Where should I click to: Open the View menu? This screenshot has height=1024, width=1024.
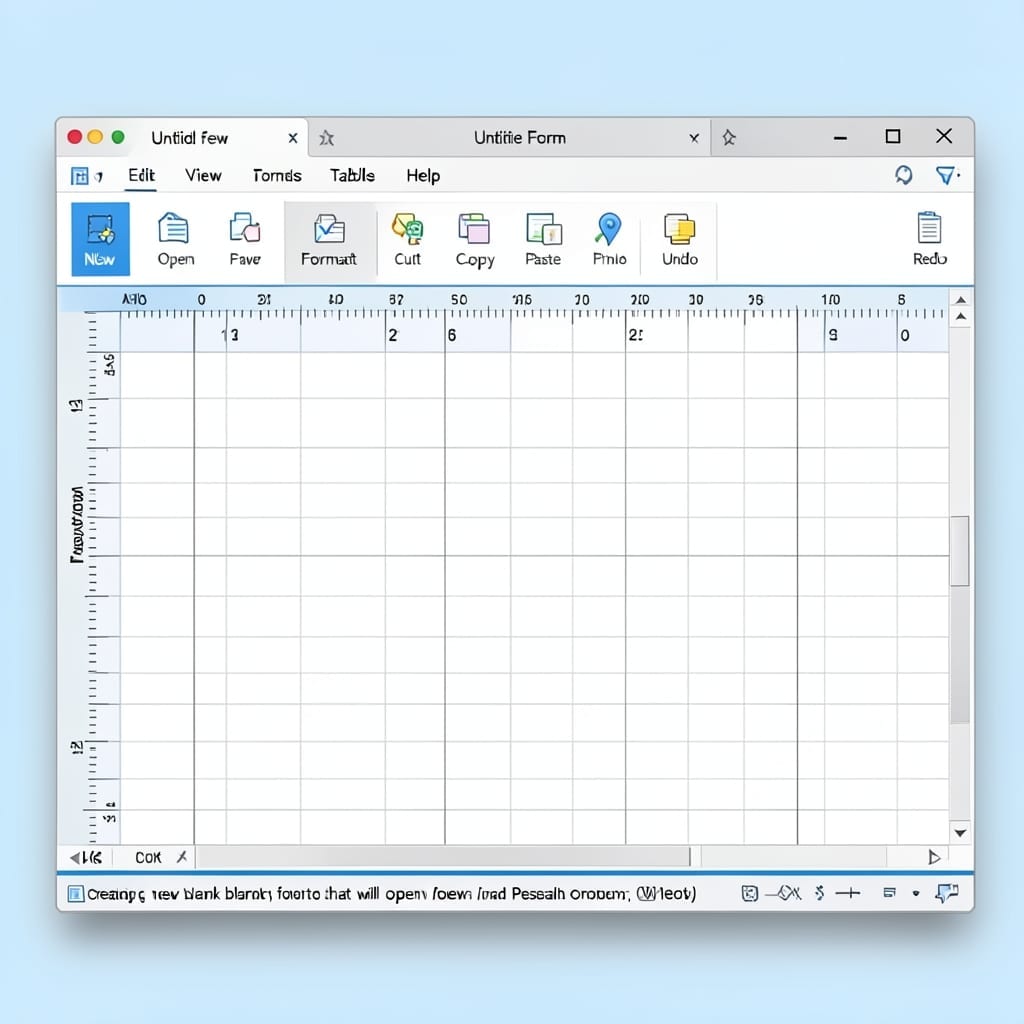click(x=203, y=176)
